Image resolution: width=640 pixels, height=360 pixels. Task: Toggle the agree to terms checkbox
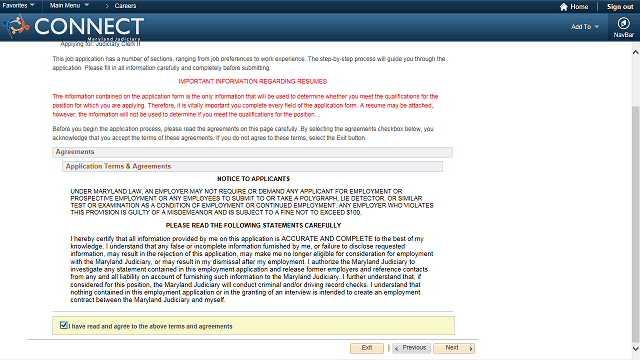(x=64, y=325)
